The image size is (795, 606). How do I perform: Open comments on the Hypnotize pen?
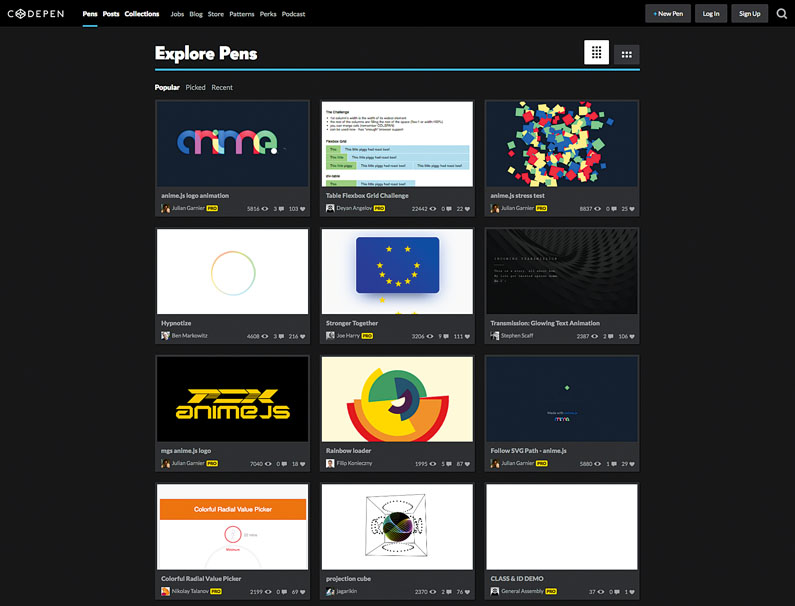pos(281,336)
